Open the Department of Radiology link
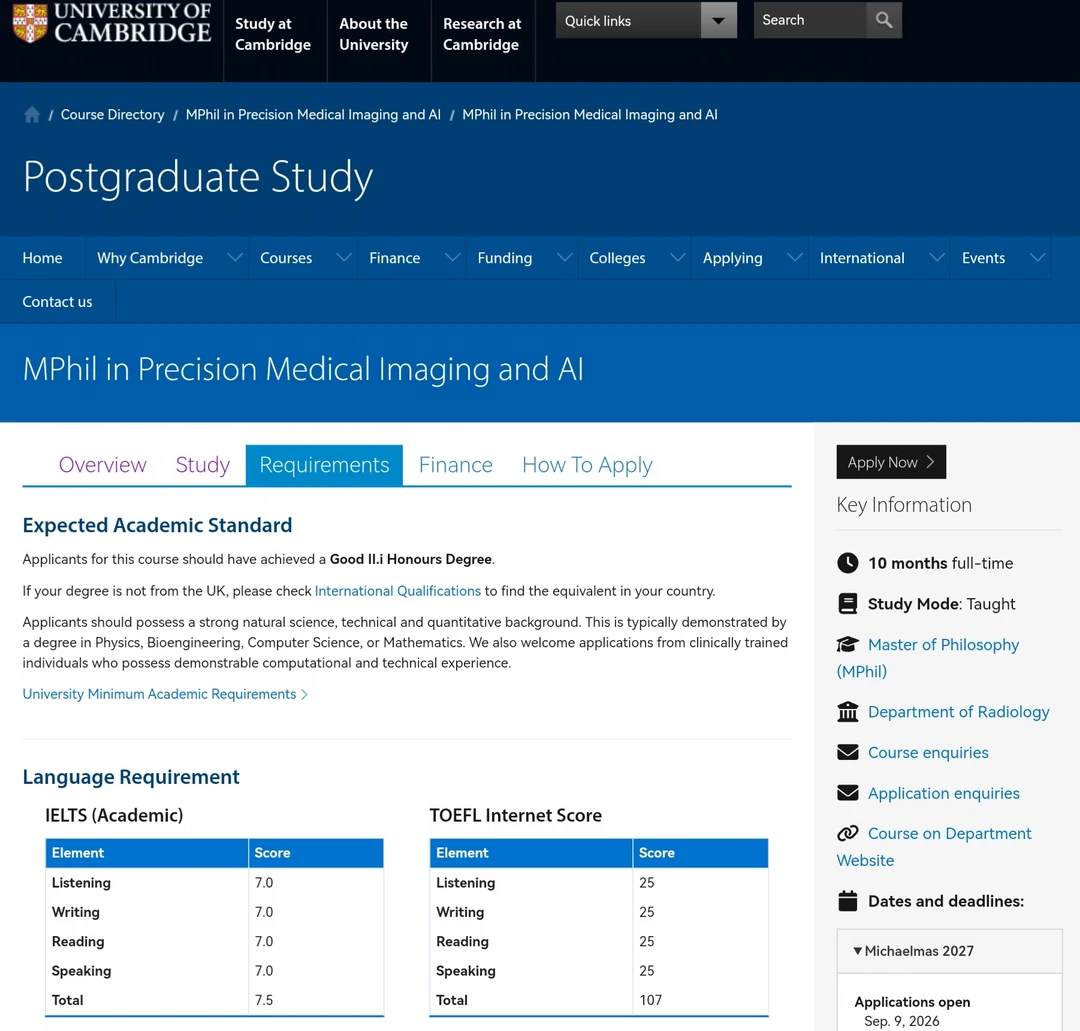 click(x=959, y=711)
